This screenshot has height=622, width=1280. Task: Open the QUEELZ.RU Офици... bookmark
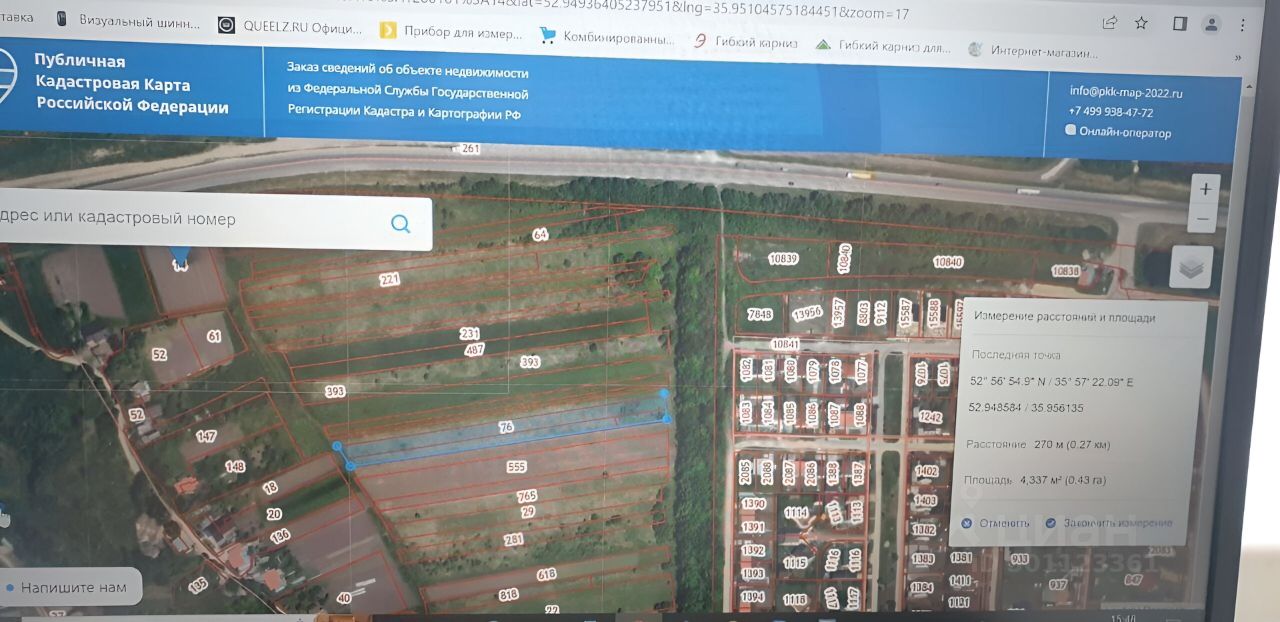[x=290, y=28]
